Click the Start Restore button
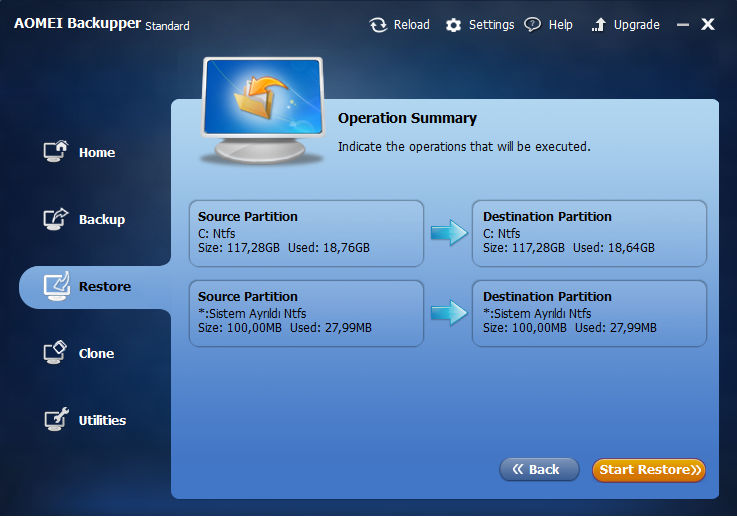Image resolution: width=737 pixels, height=518 pixels. pyautogui.click(x=649, y=470)
